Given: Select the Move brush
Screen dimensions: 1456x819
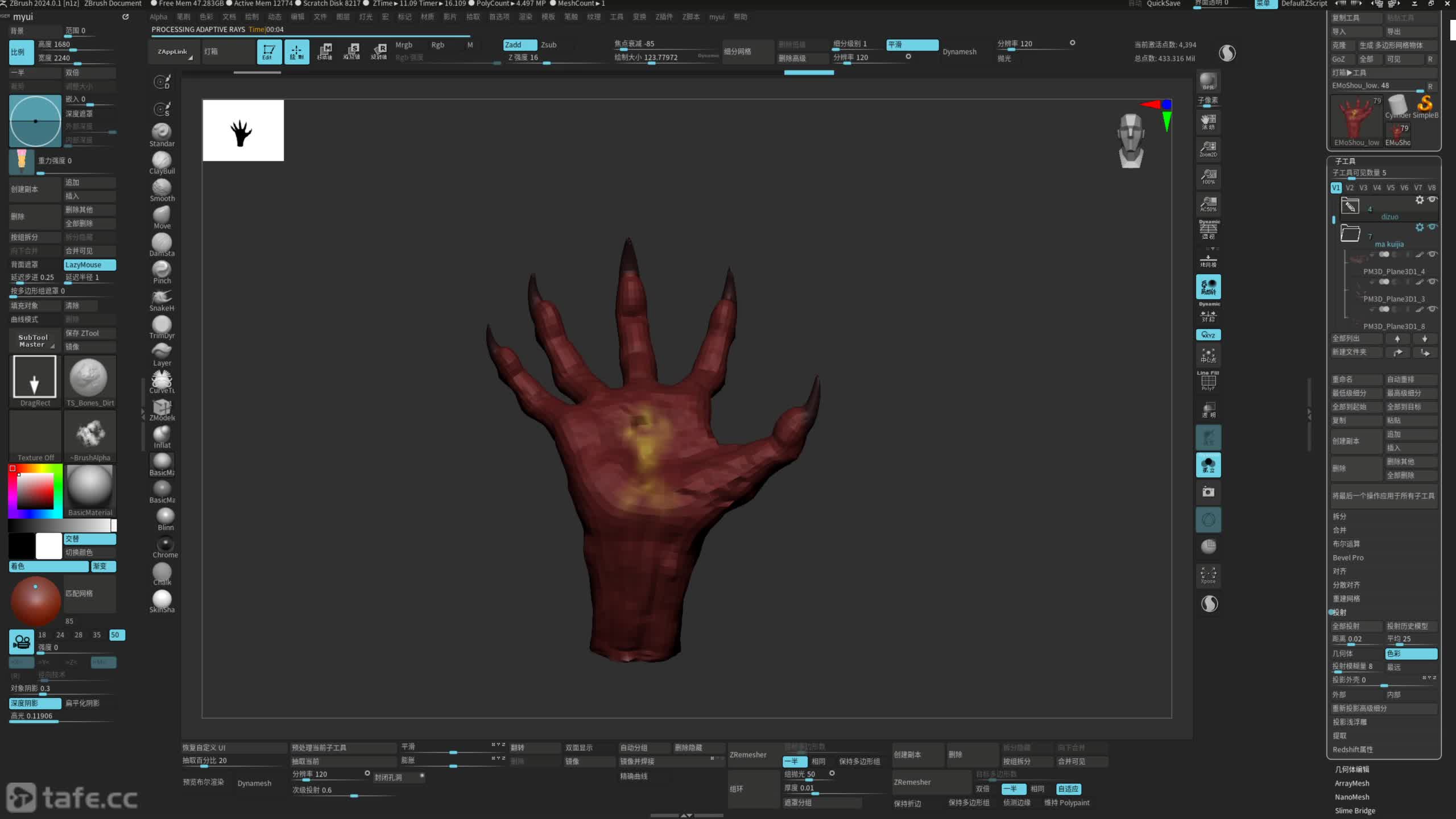Looking at the screenshot, I should [162, 216].
